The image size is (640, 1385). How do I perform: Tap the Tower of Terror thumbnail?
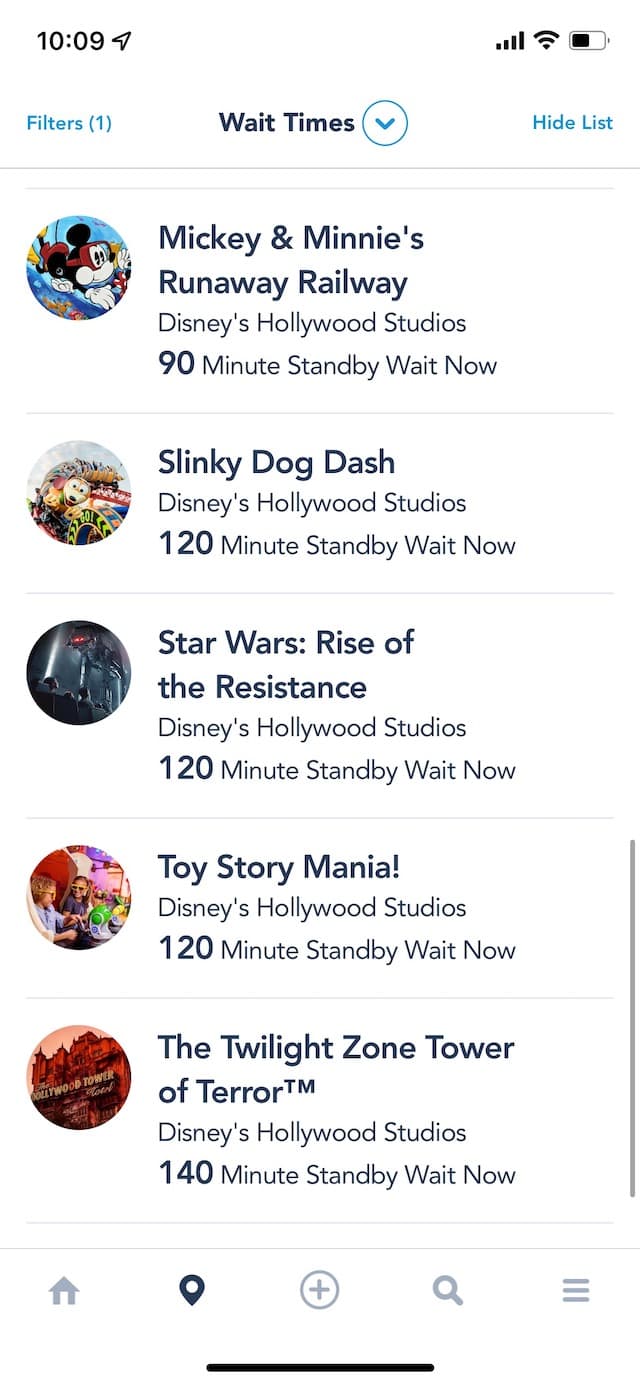coord(78,1078)
